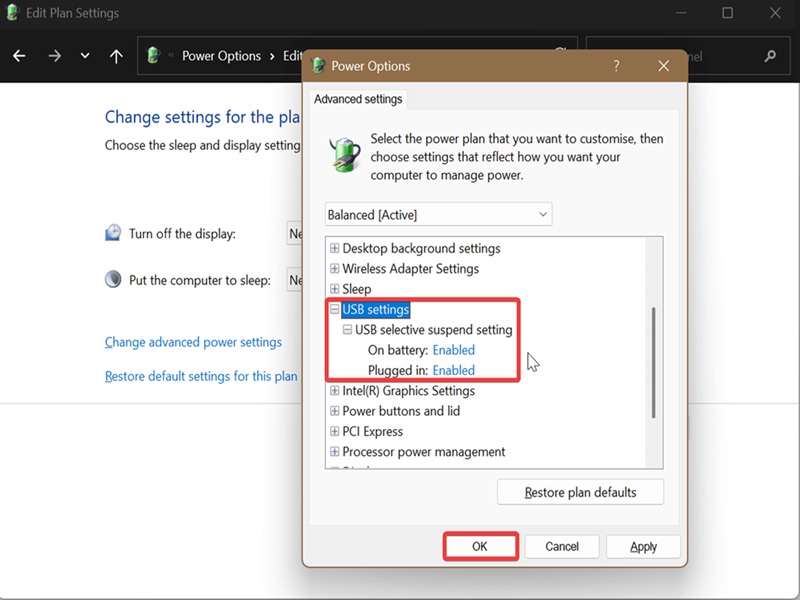Click the battery icon in address bar
This screenshot has height=600, width=800.
(153, 55)
